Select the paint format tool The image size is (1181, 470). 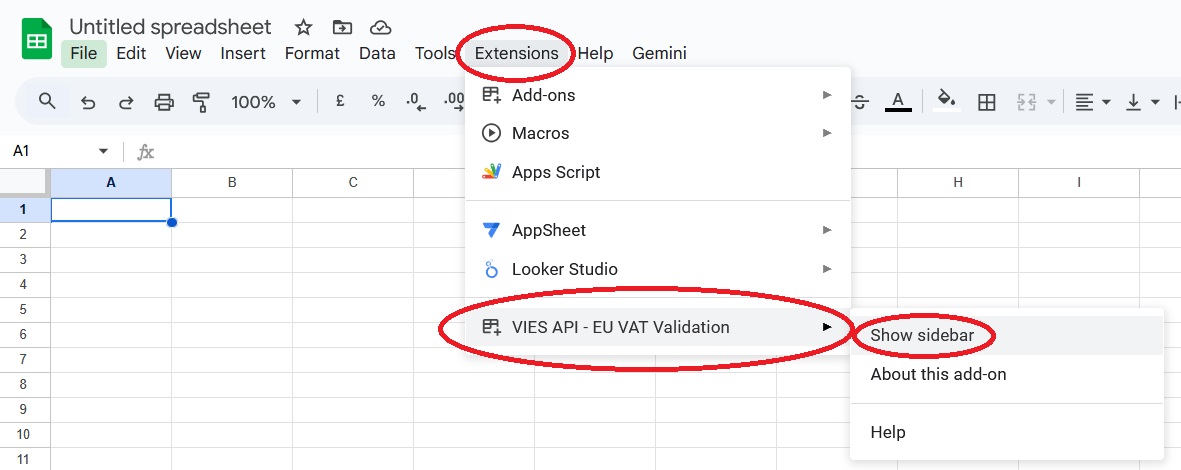click(201, 102)
